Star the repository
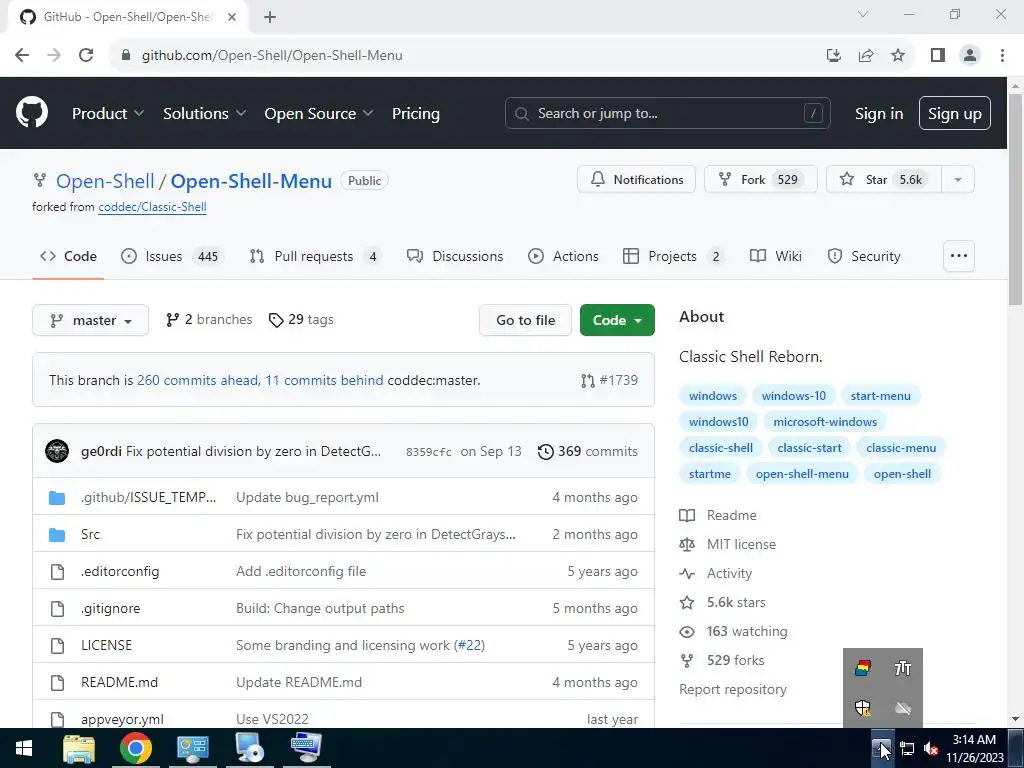This screenshot has height=768, width=1024. [x=884, y=179]
